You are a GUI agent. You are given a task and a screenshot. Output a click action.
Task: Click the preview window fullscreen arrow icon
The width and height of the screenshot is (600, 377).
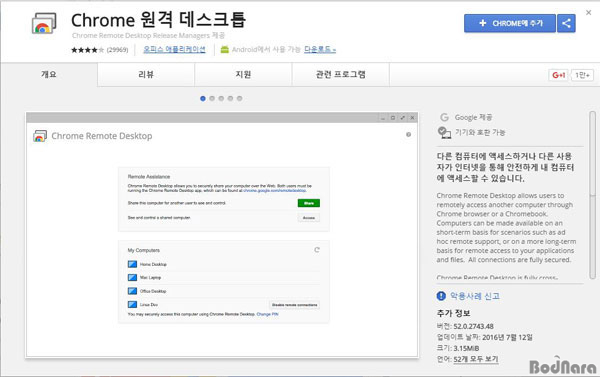point(403,118)
